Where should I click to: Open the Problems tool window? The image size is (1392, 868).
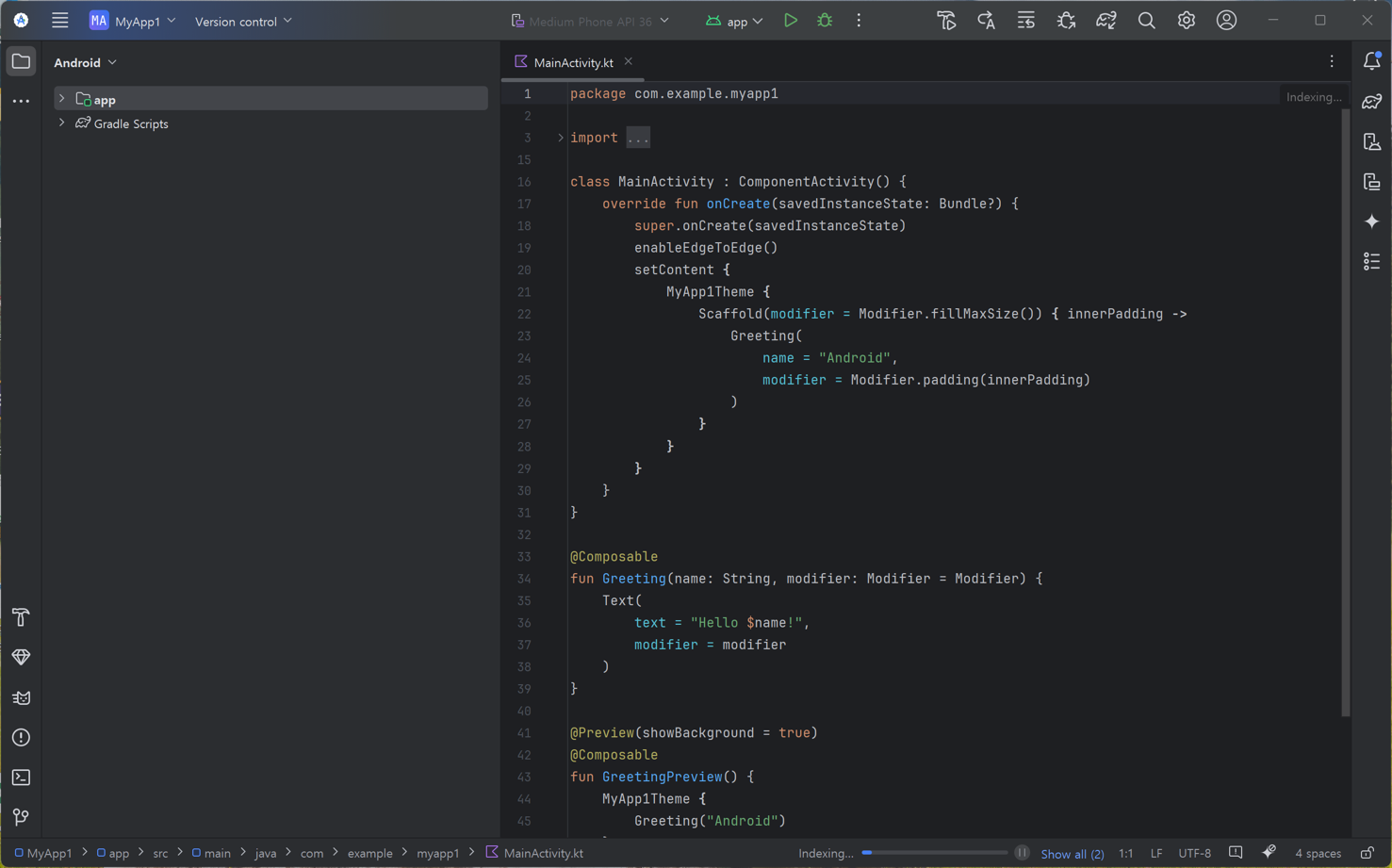click(21, 737)
